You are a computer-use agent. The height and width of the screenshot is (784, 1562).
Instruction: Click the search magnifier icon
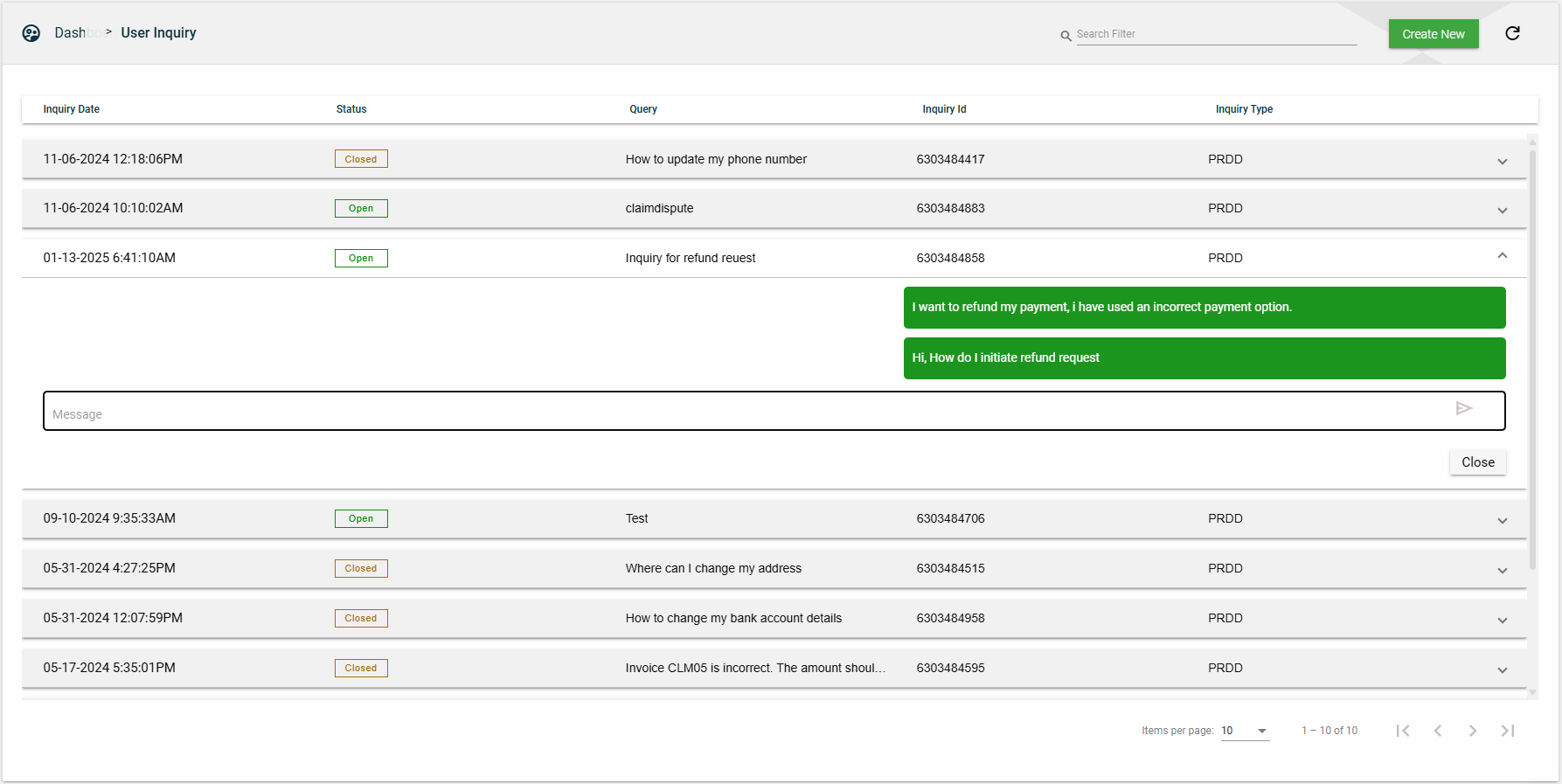click(1066, 36)
